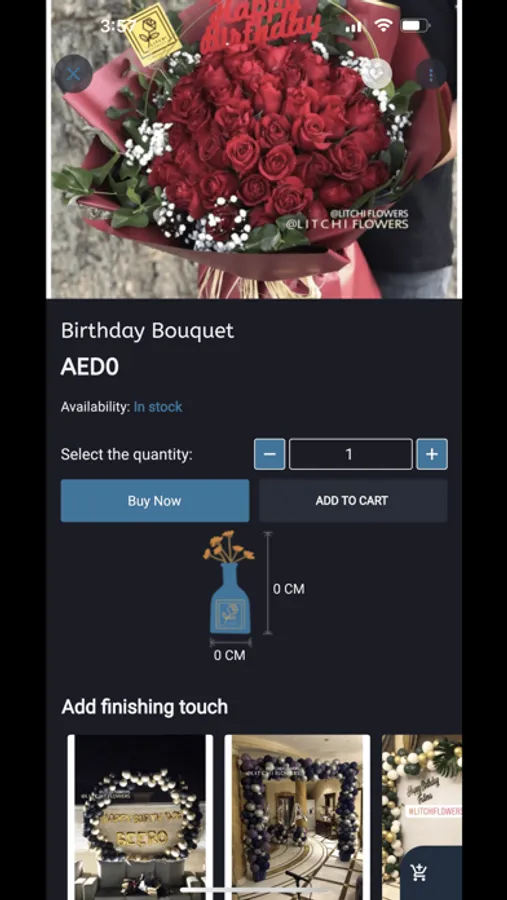This screenshot has width=507, height=900.
Task: Select the navy balloon arch thumbnail
Action: (297, 817)
